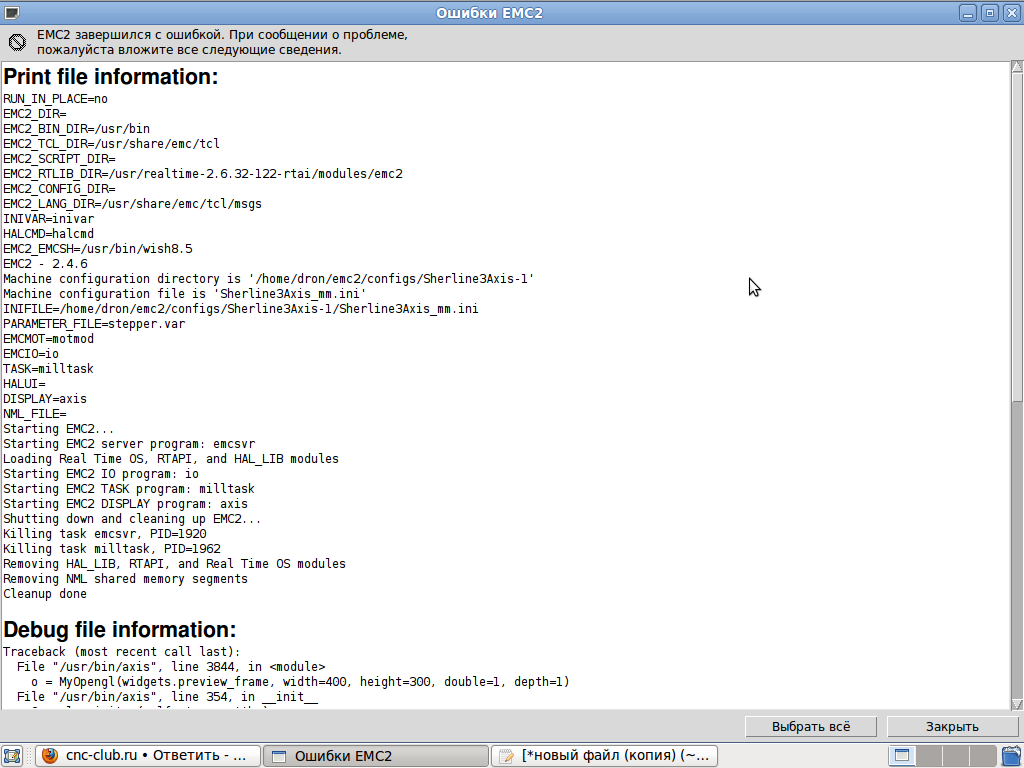Click the scrollbar up arrow

tap(1017, 67)
